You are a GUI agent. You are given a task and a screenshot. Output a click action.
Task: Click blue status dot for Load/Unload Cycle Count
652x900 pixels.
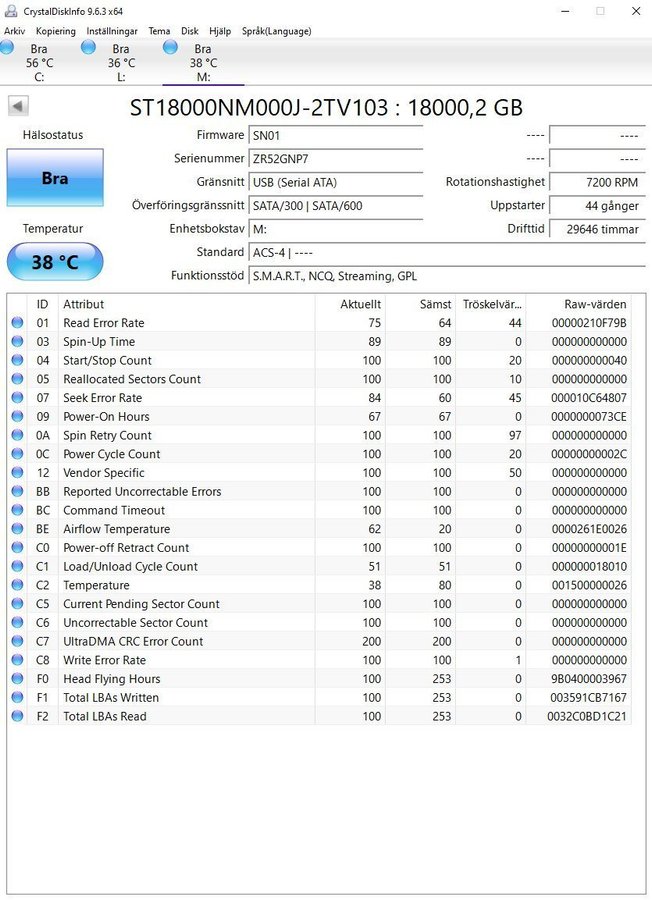(17, 567)
